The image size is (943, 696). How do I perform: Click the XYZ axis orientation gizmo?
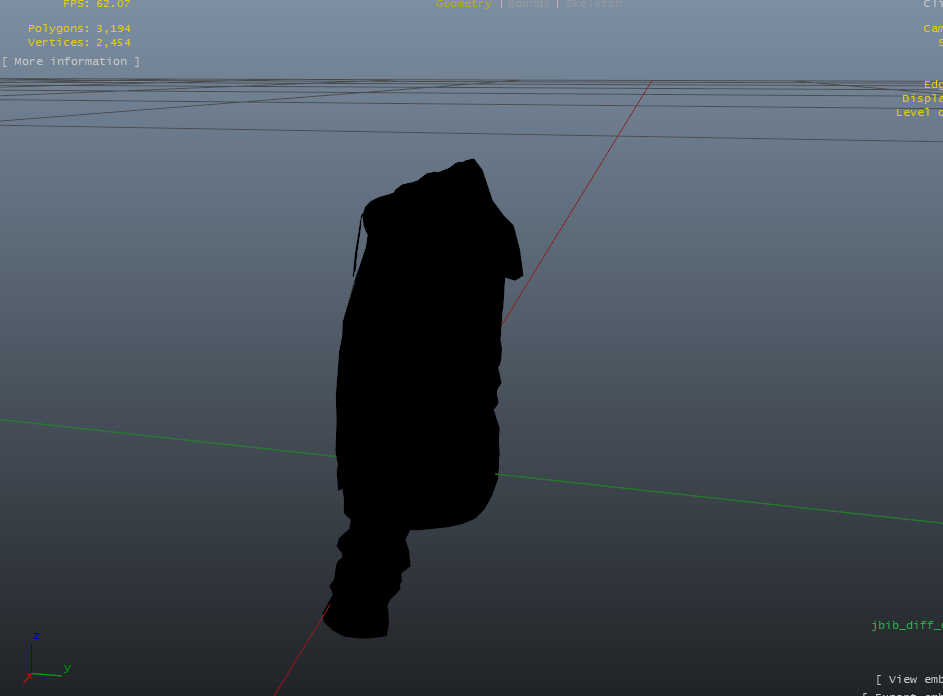[x=46, y=659]
